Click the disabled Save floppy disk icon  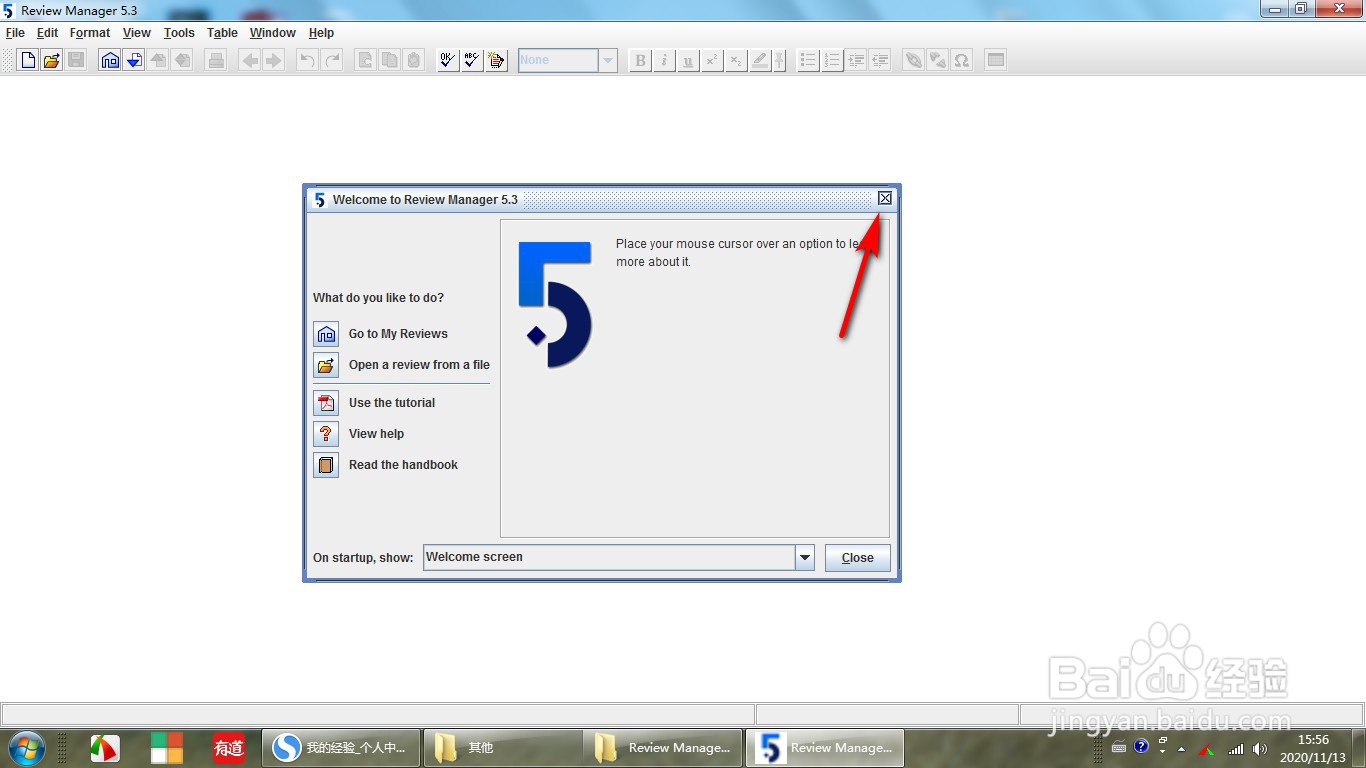[x=76, y=60]
